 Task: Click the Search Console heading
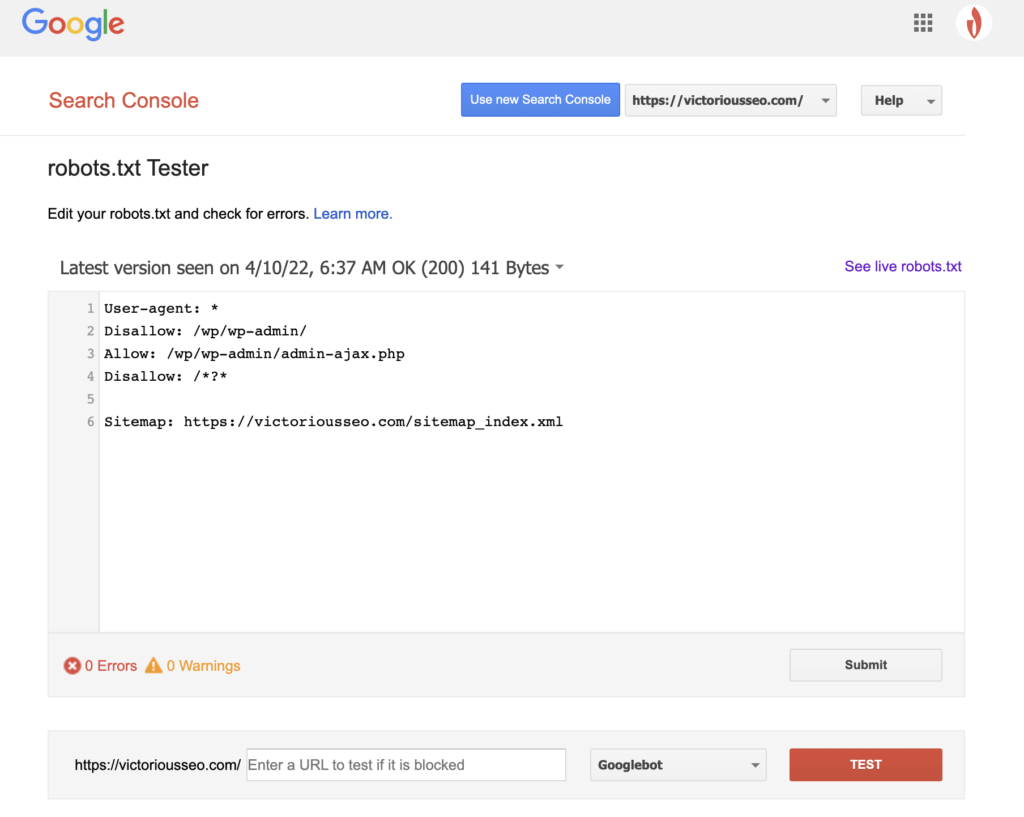(x=123, y=100)
